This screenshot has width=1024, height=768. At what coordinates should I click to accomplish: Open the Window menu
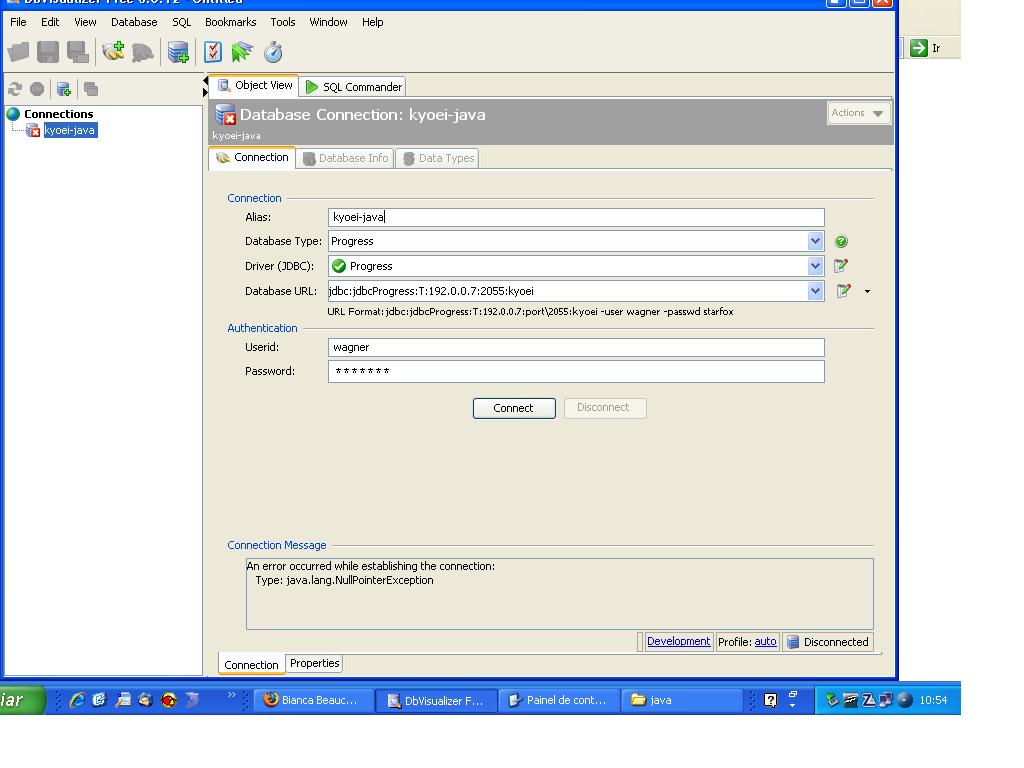click(328, 22)
